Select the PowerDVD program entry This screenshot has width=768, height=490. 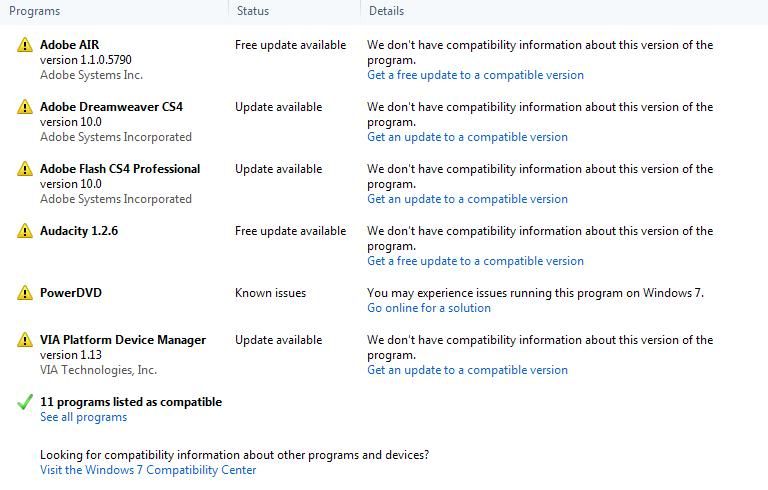[71, 293]
